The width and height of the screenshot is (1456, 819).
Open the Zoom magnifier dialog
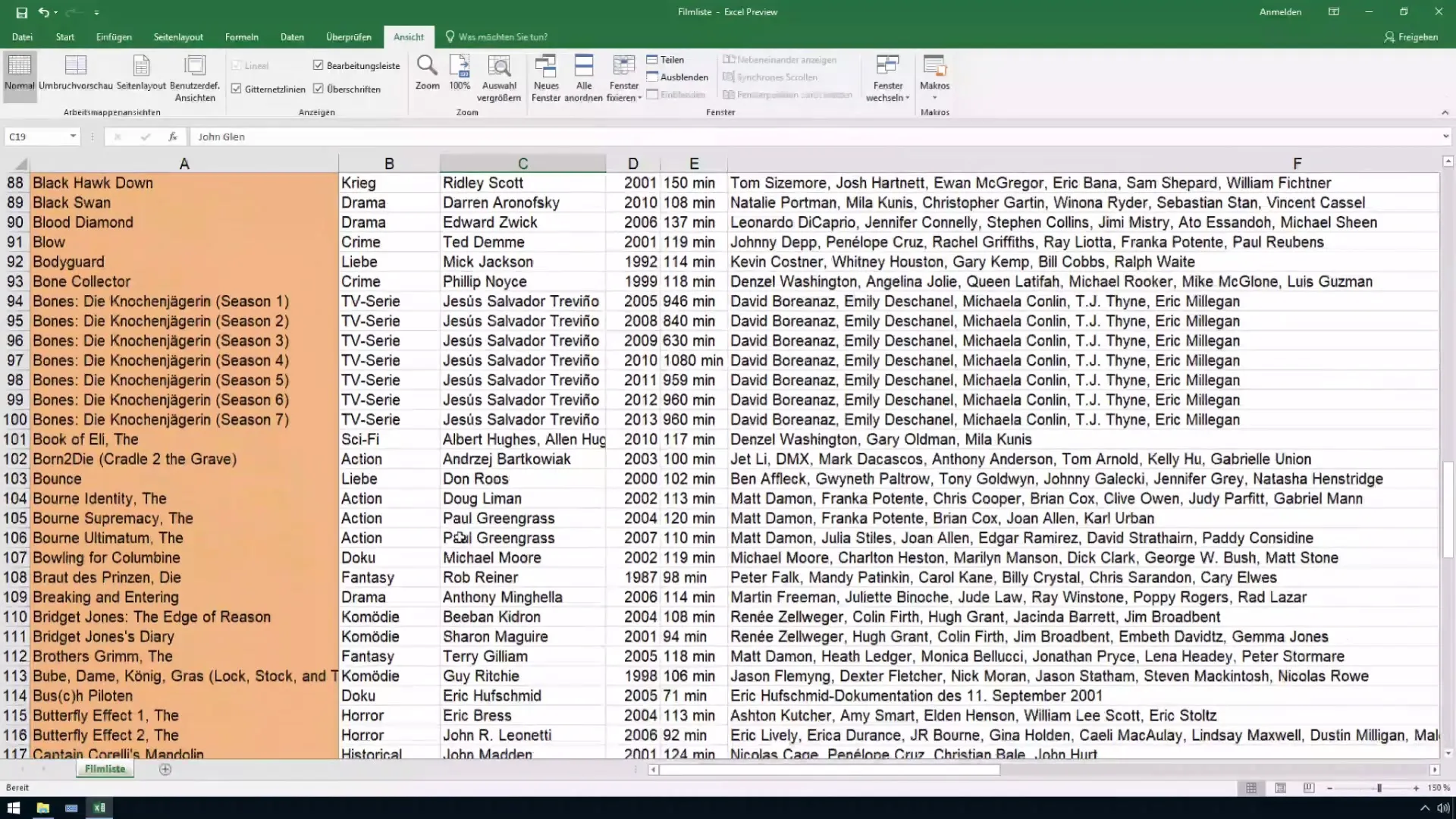(x=427, y=74)
